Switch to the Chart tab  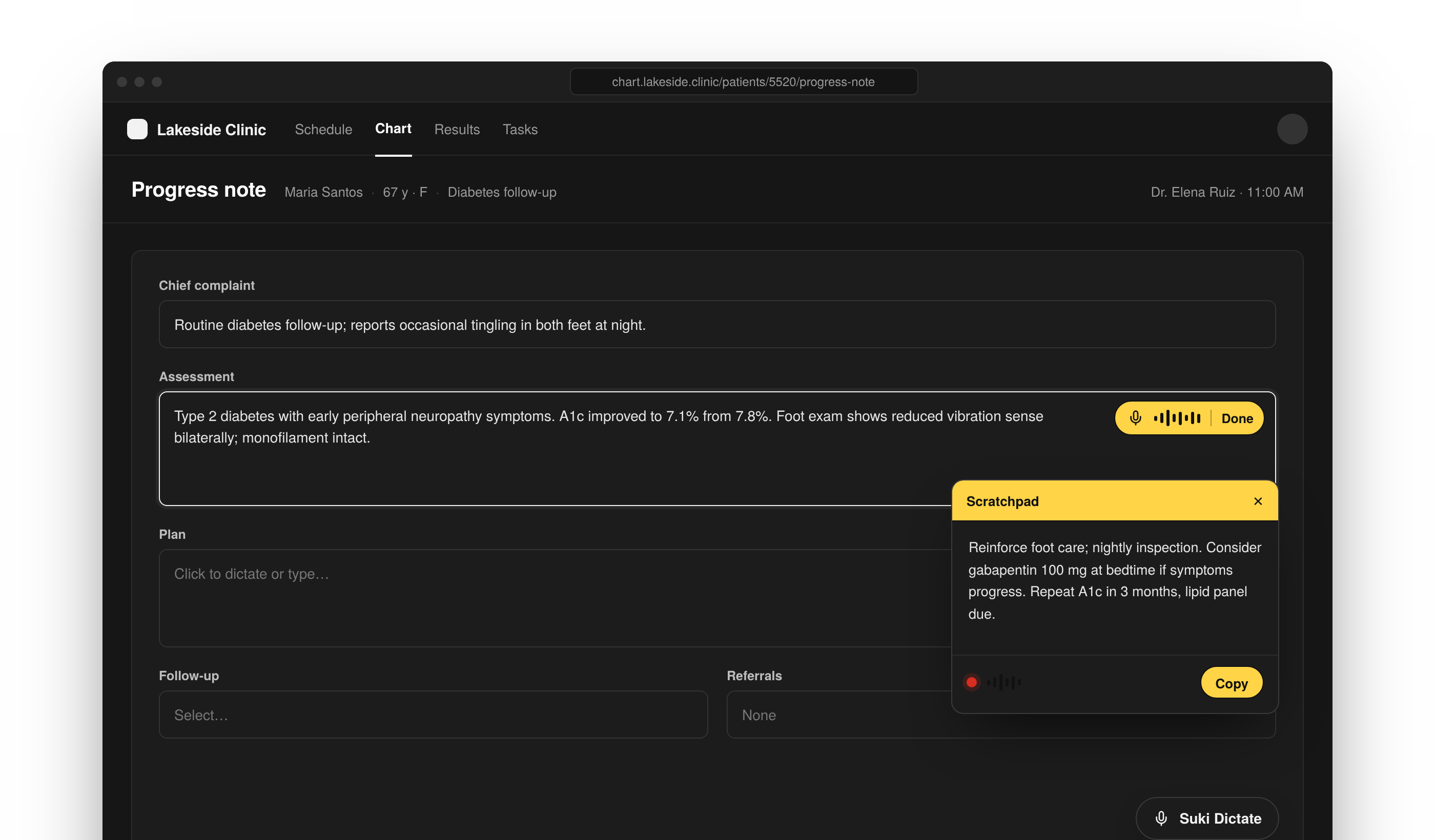click(x=393, y=129)
